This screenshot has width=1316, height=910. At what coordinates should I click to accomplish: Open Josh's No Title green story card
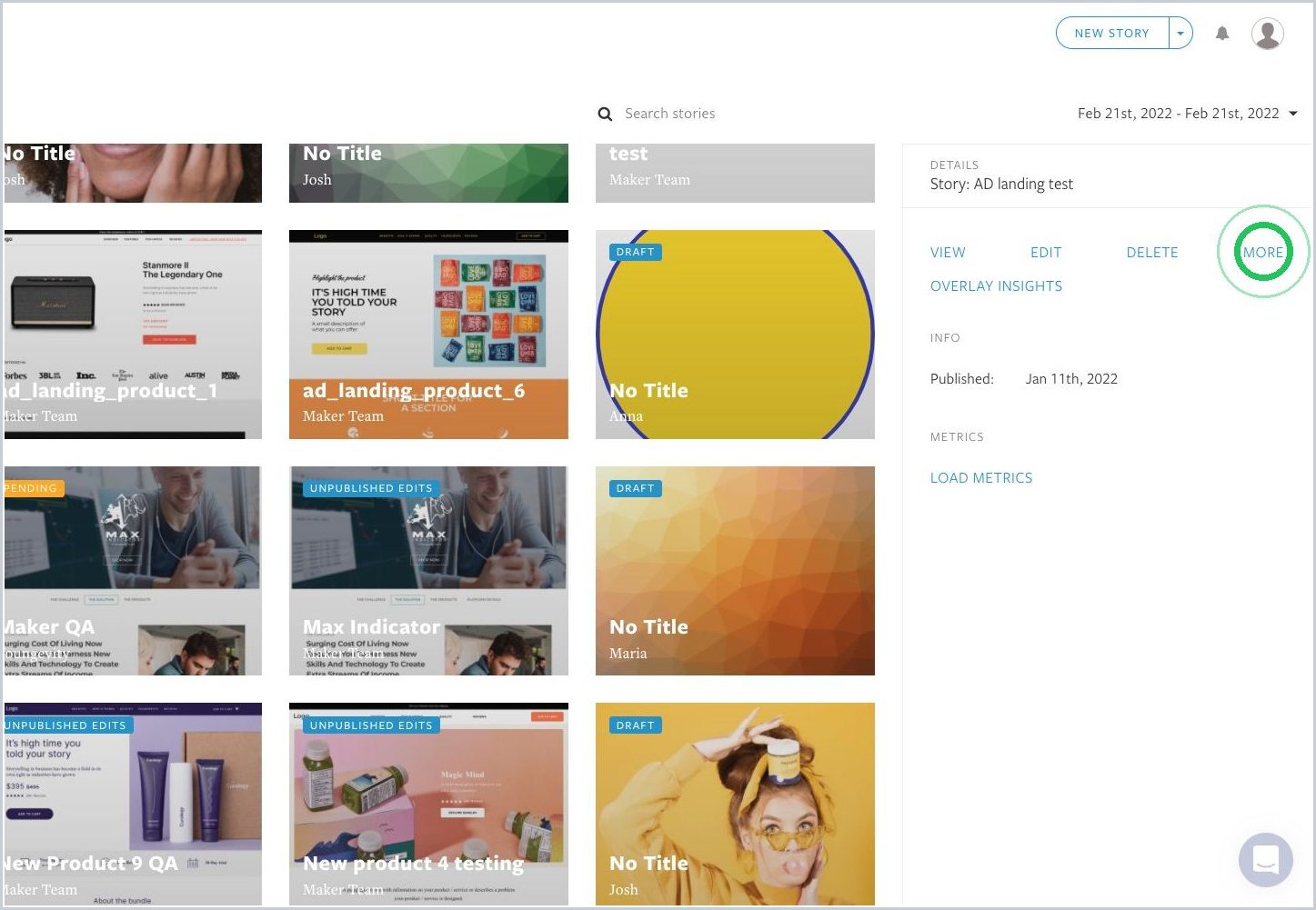(428, 173)
